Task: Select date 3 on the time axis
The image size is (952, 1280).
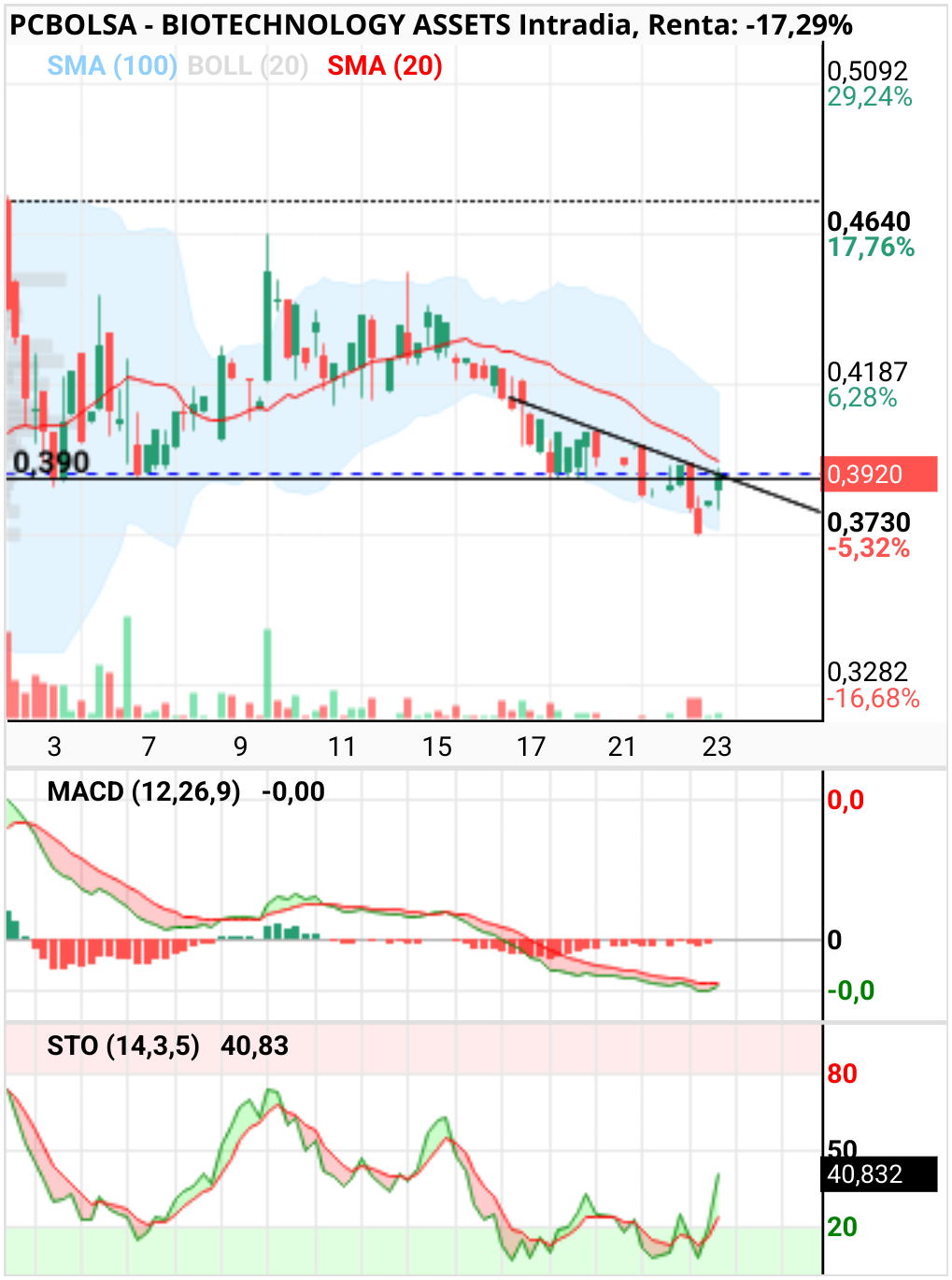Action: click(x=54, y=747)
